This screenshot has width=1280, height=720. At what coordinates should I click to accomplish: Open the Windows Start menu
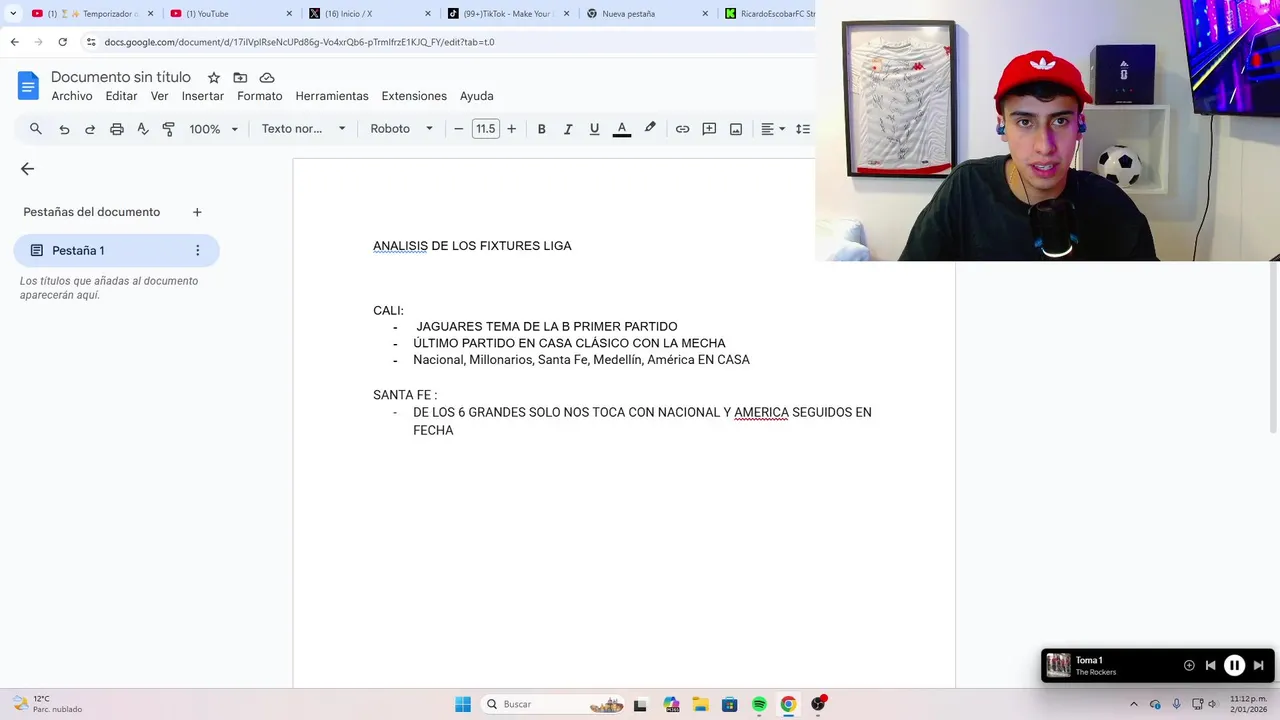click(463, 704)
